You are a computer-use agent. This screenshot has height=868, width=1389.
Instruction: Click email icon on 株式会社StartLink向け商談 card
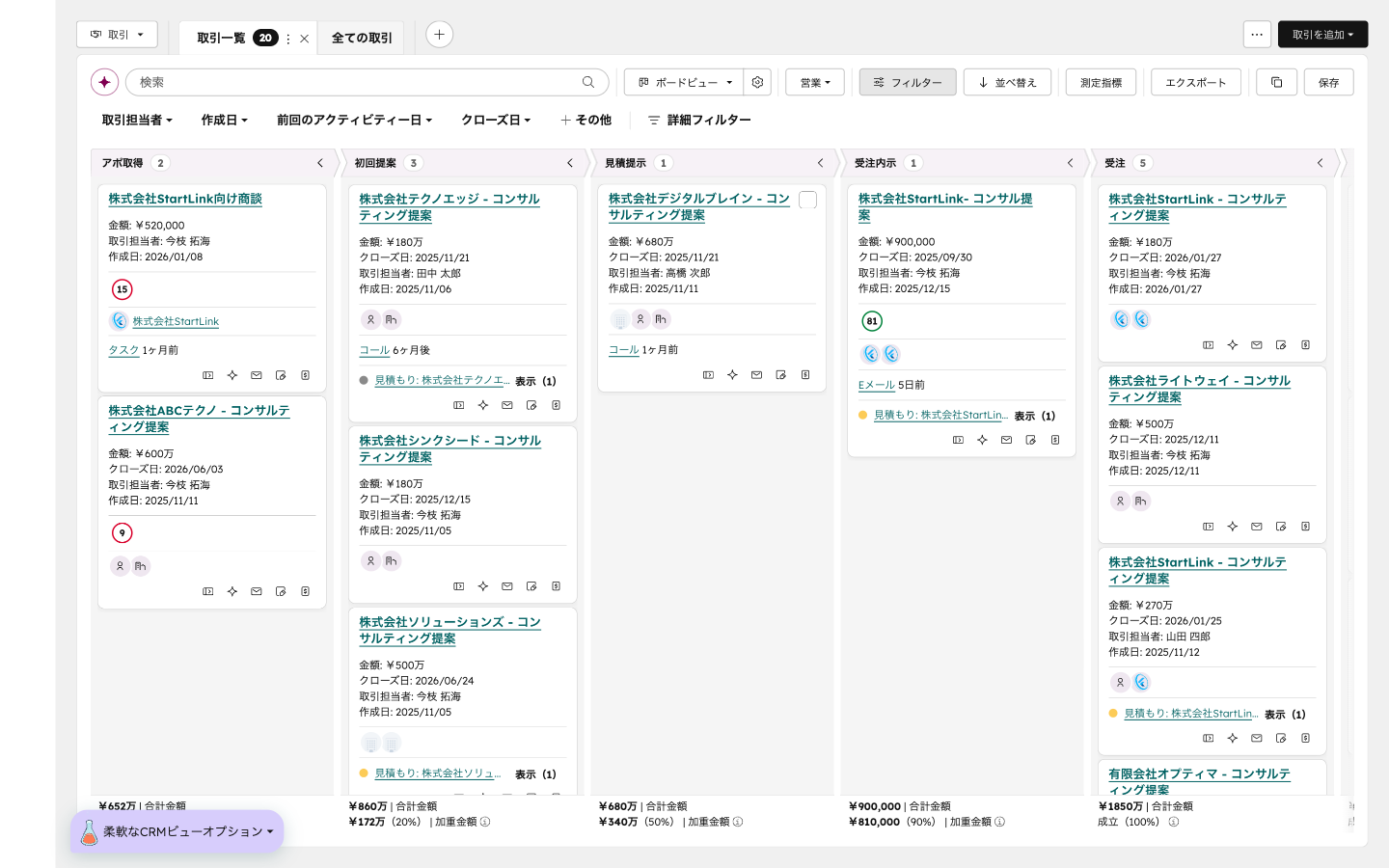257,375
